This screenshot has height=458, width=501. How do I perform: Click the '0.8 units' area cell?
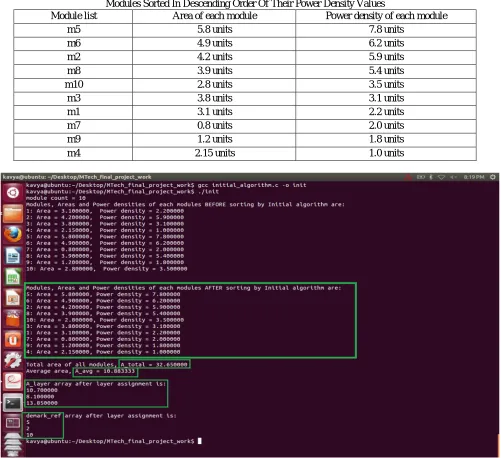click(x=215, y=125)
